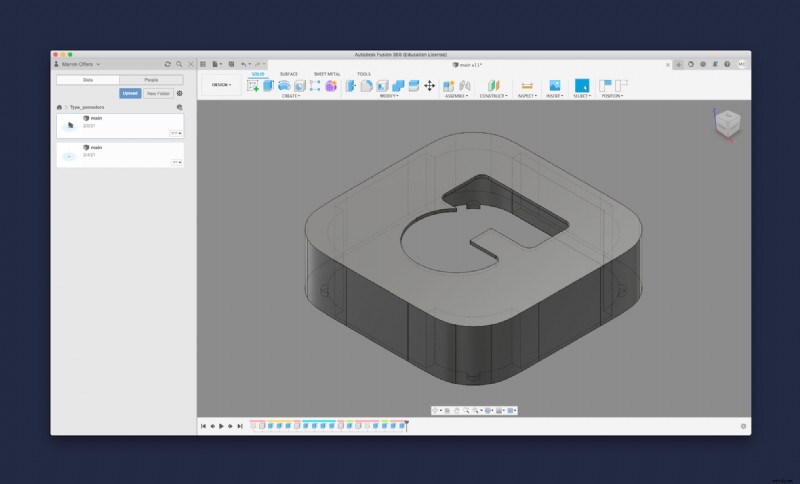Screen dimensions: 800x484
Task: Select the Create Sketch tool
Action: coord(253,86)
